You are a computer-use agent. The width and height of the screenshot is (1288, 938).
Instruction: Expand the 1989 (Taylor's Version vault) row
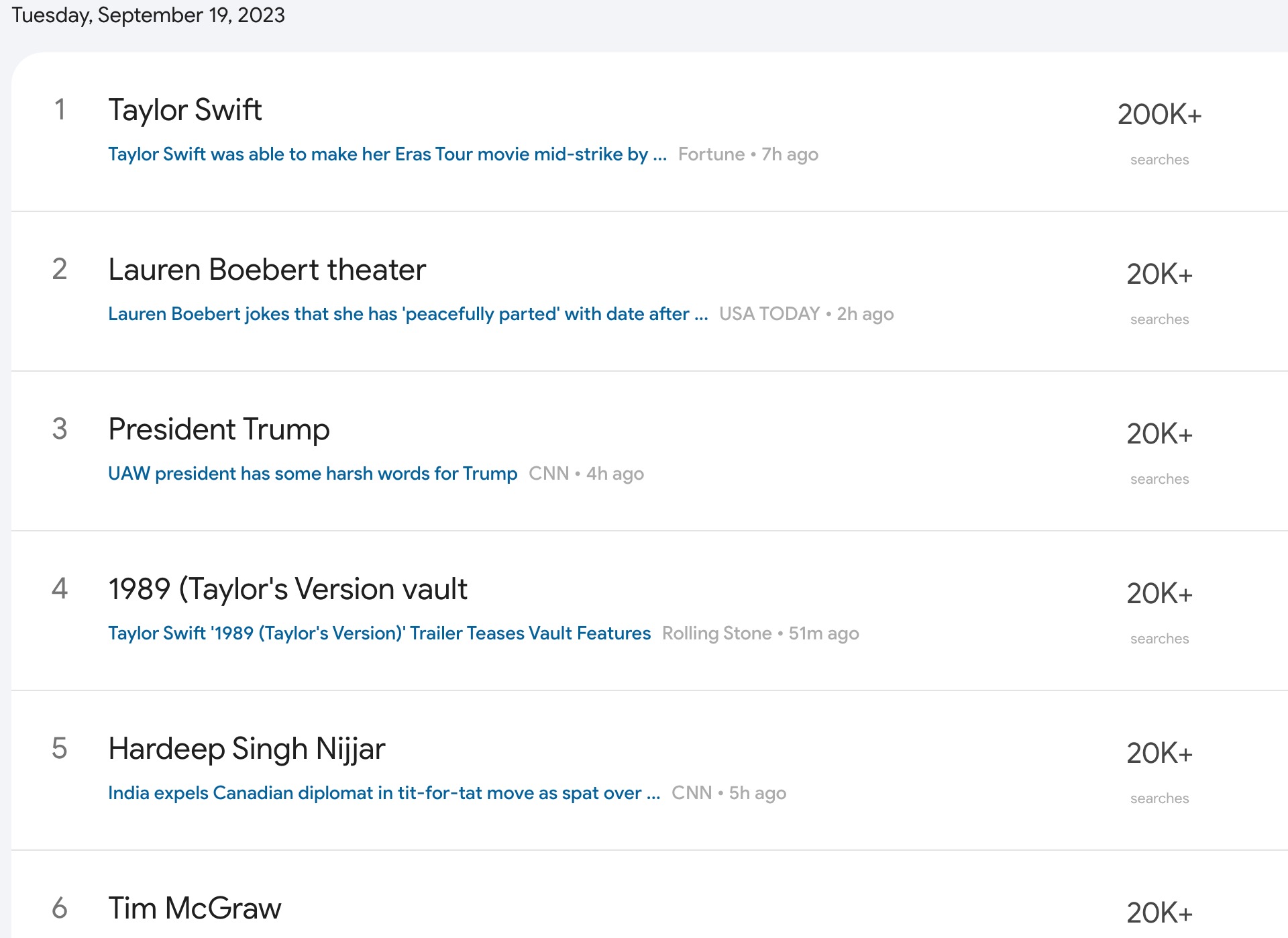click(288, 589)
